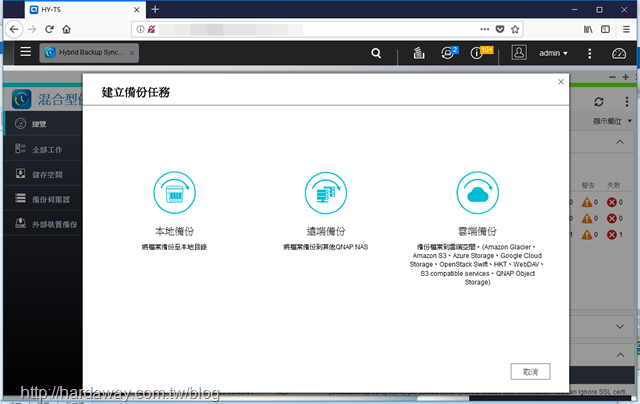Image resolution: width=640 pixels, height=404 pixels.
Task: Open the Firefox library icon
Action: (588, 29)
